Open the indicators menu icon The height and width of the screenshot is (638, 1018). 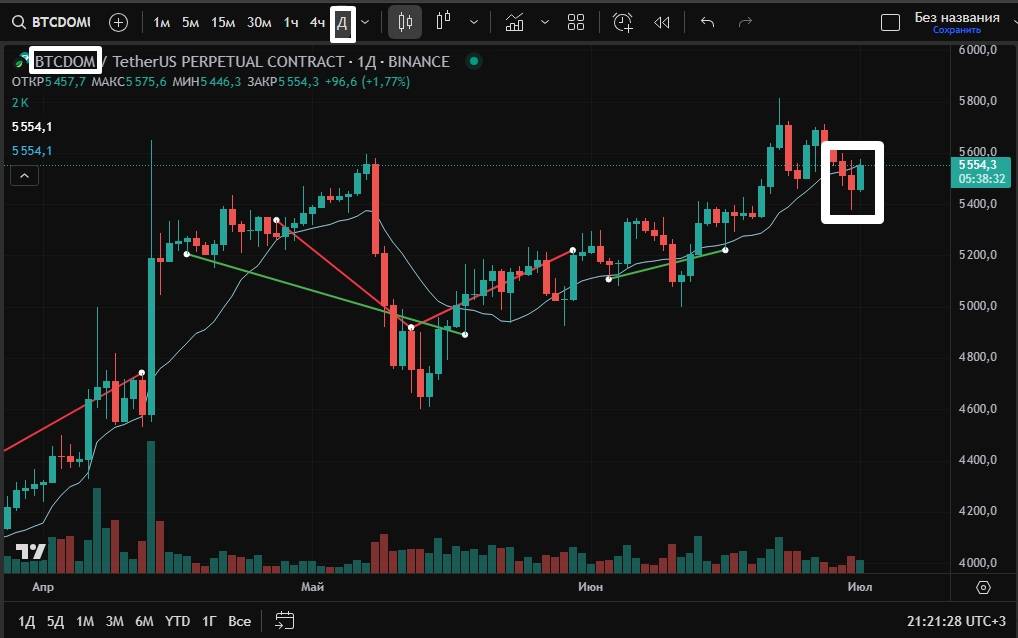point(514,23)
